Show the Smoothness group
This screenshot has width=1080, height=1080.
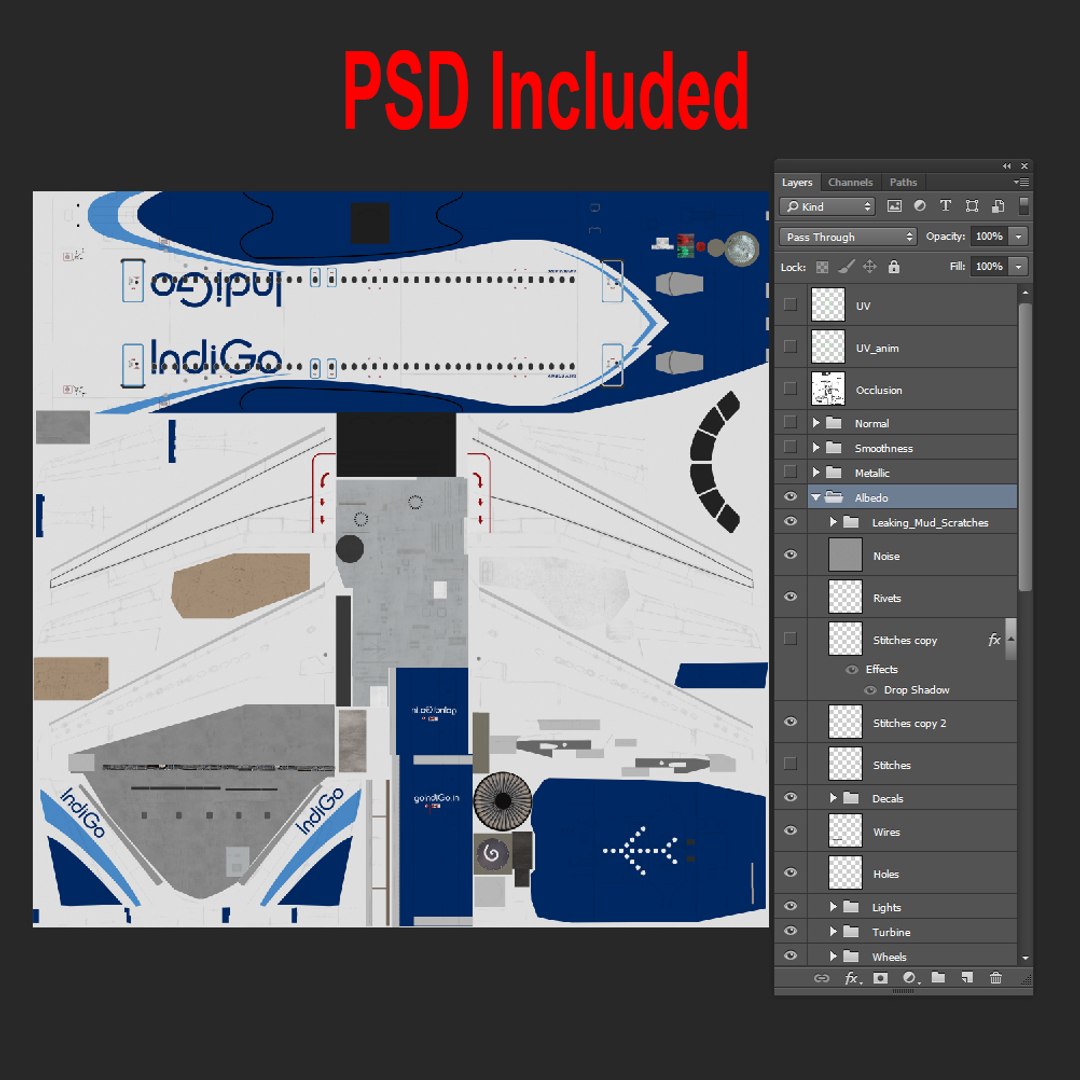pos(791,447)
